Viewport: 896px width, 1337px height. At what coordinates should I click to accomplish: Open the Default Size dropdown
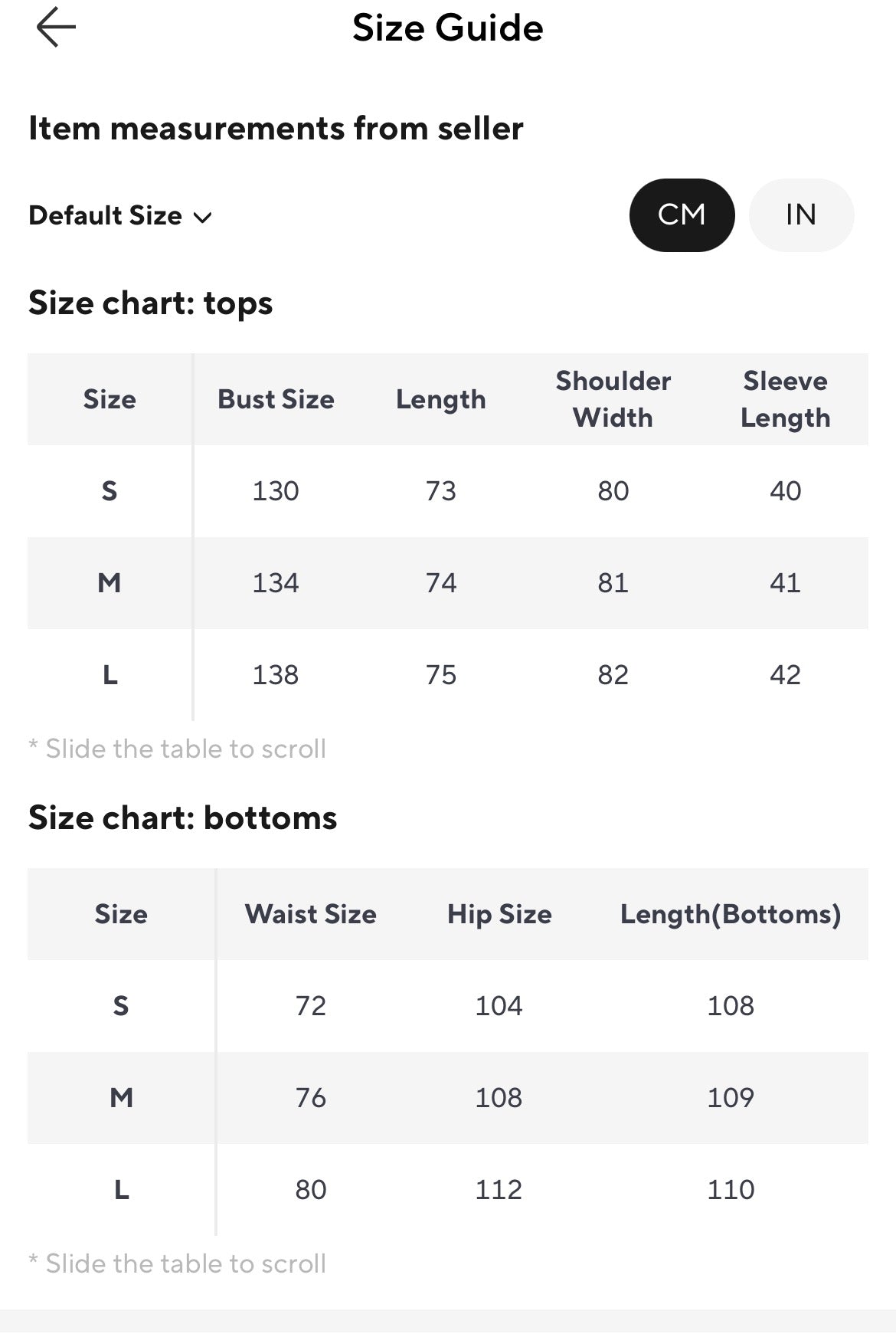(120, 216)
